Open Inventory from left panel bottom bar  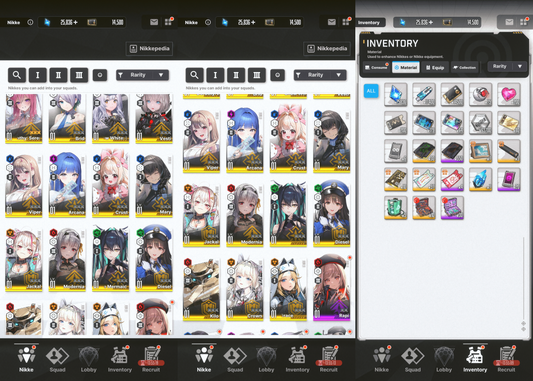pos(120,360)
